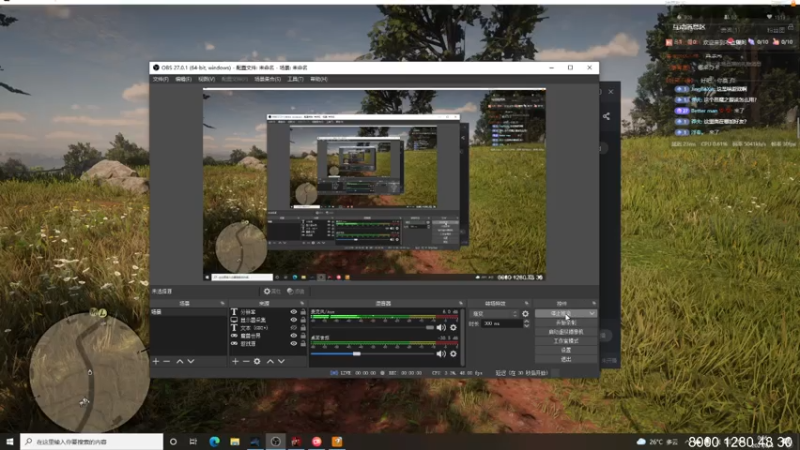Click the audio mixer vertical scrollbar
Viewport: 800px width, 450px height.
[462, 337]
